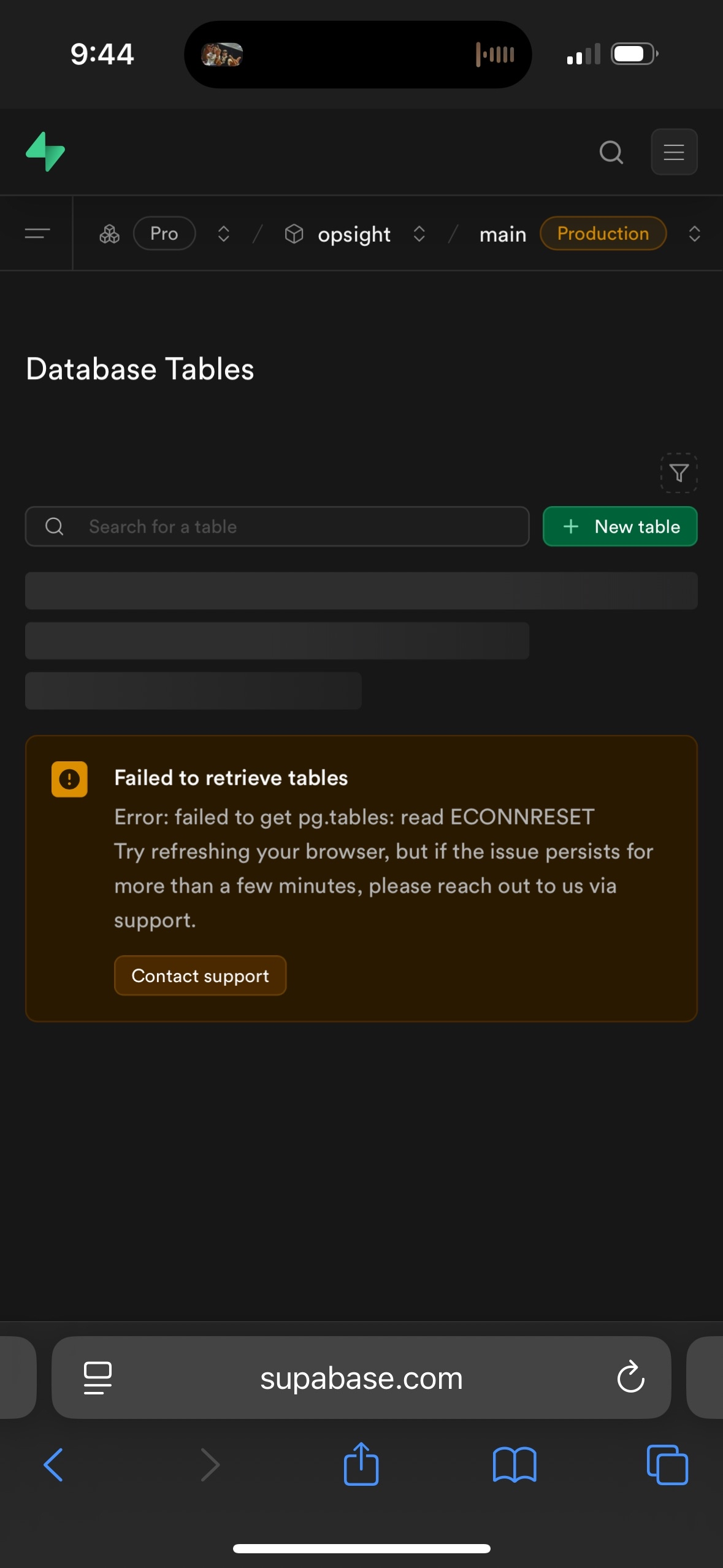Expand the branch switcher after Production
The image size is (723, 1568).
694,234
